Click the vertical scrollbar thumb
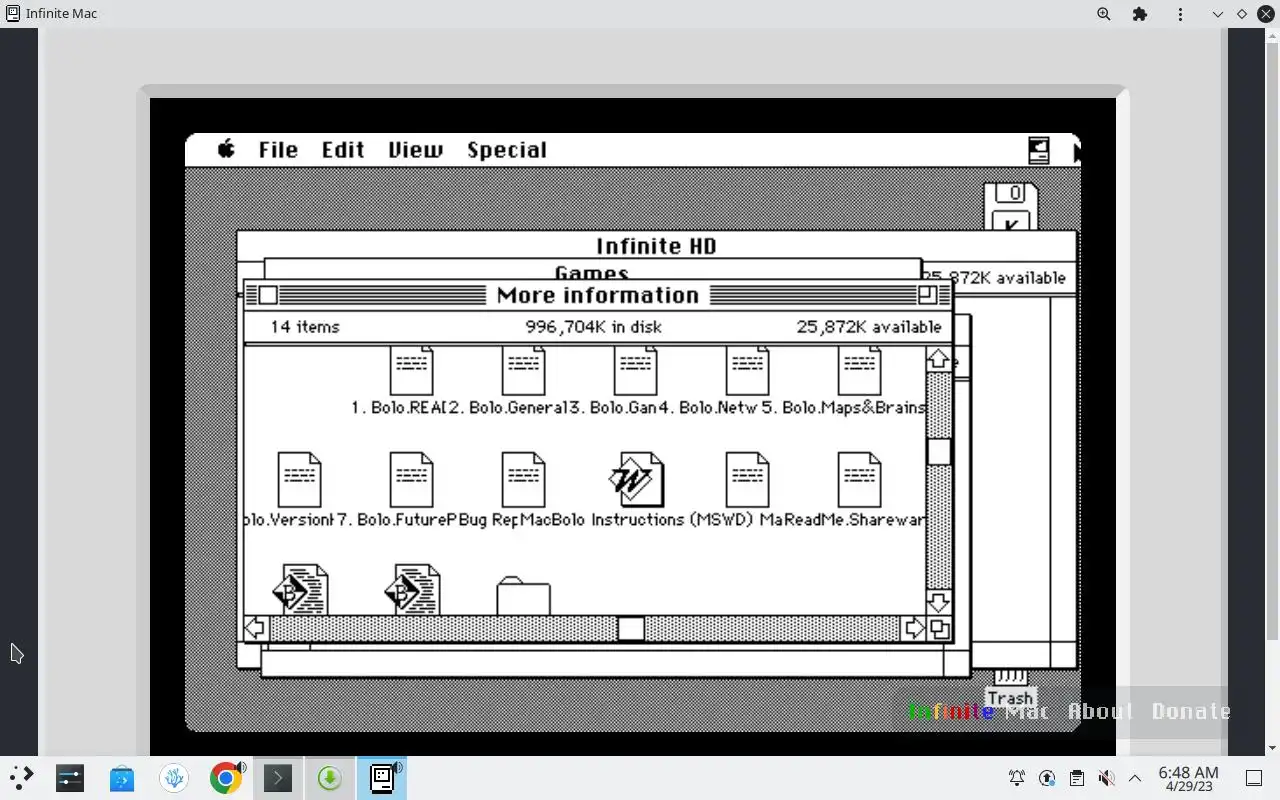Viewport: 1280px width, 800px height. pos(938,451)
